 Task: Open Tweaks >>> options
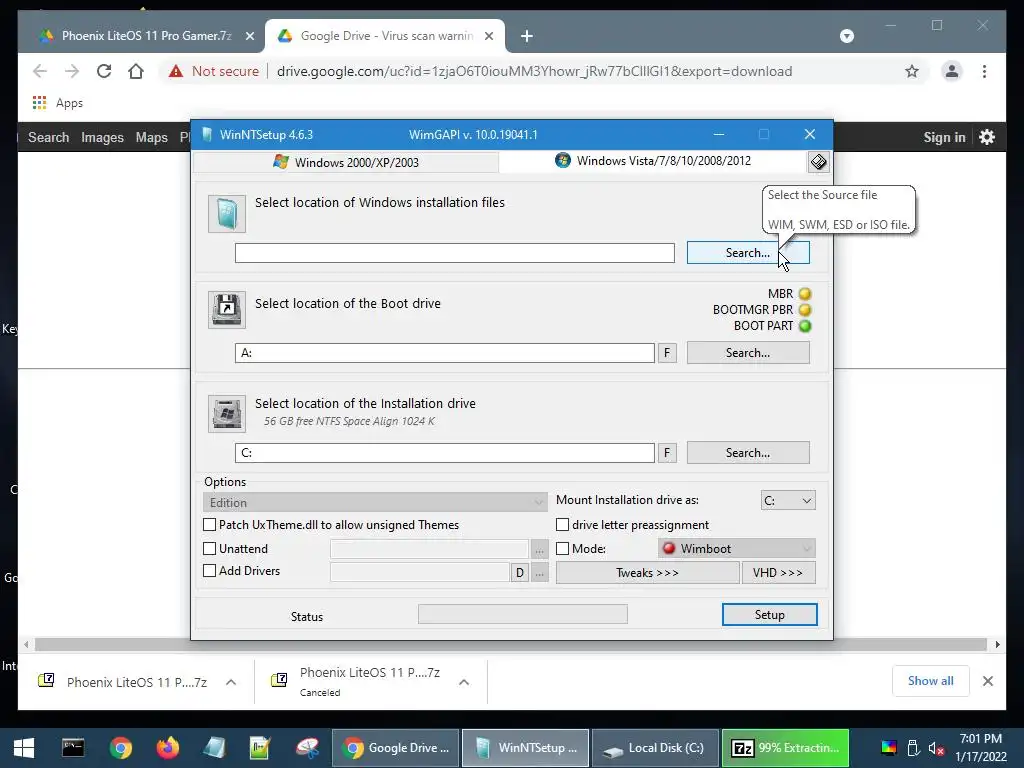[647, 573]
